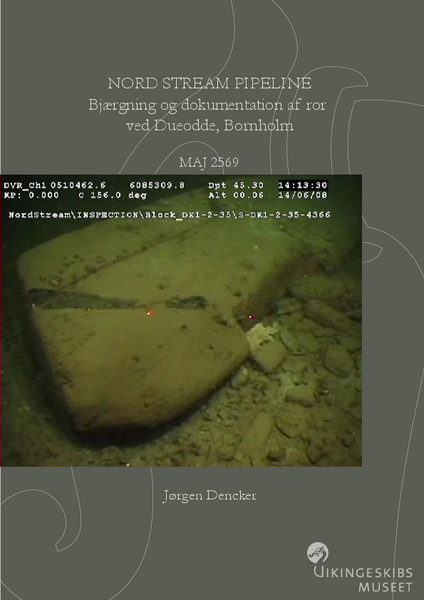Click the 14/06/08 date overlay
424x600 pixels.
pyautogui.click(x=303, y=195)
